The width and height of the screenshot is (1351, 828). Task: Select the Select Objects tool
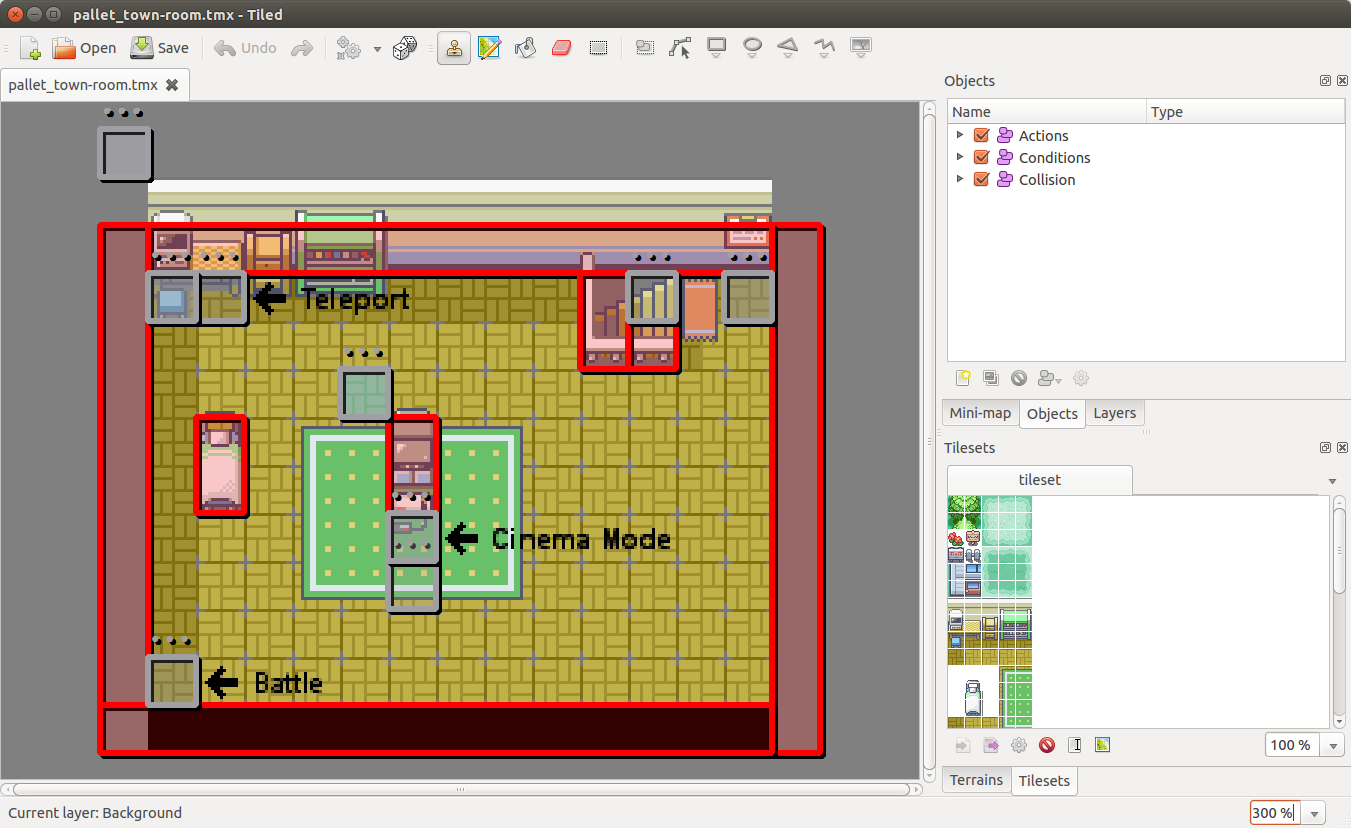click(645, 47)
